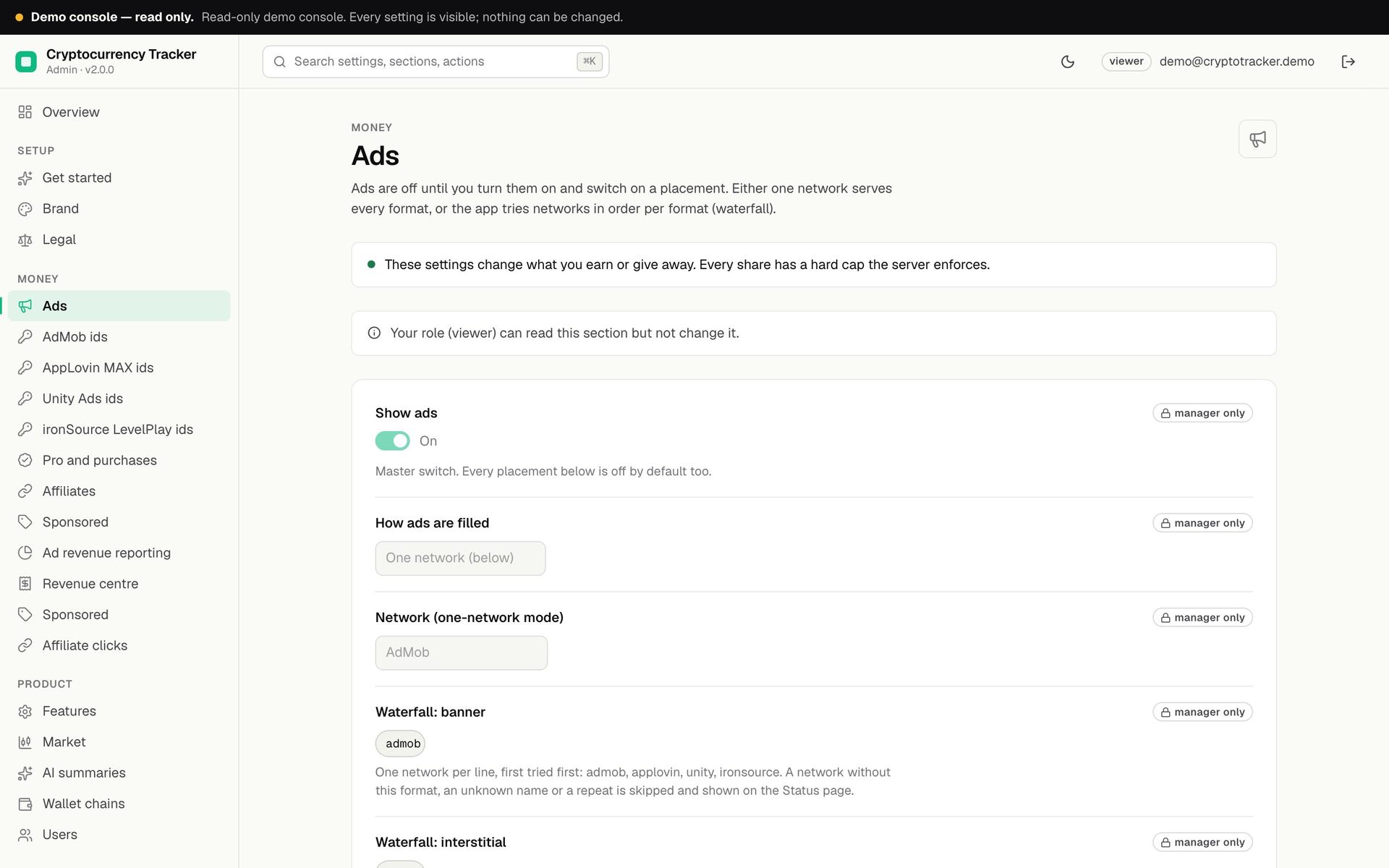This screenshot has width=1389, height=868.
Task: Open the ironSource LevelPlay ids page
Action: (x=119, y=430)
